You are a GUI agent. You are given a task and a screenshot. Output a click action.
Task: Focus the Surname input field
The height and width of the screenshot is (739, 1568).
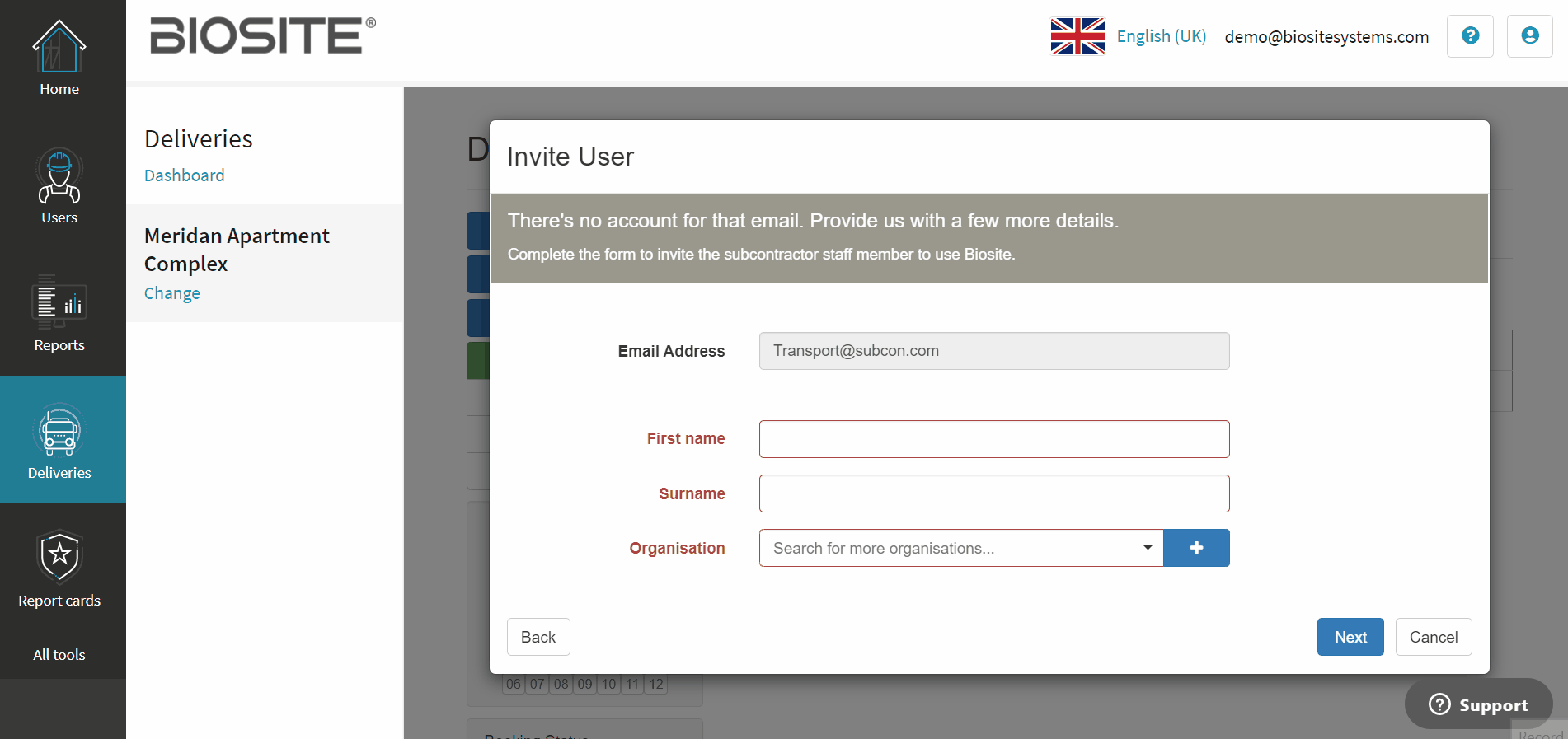tap(994, 493)
